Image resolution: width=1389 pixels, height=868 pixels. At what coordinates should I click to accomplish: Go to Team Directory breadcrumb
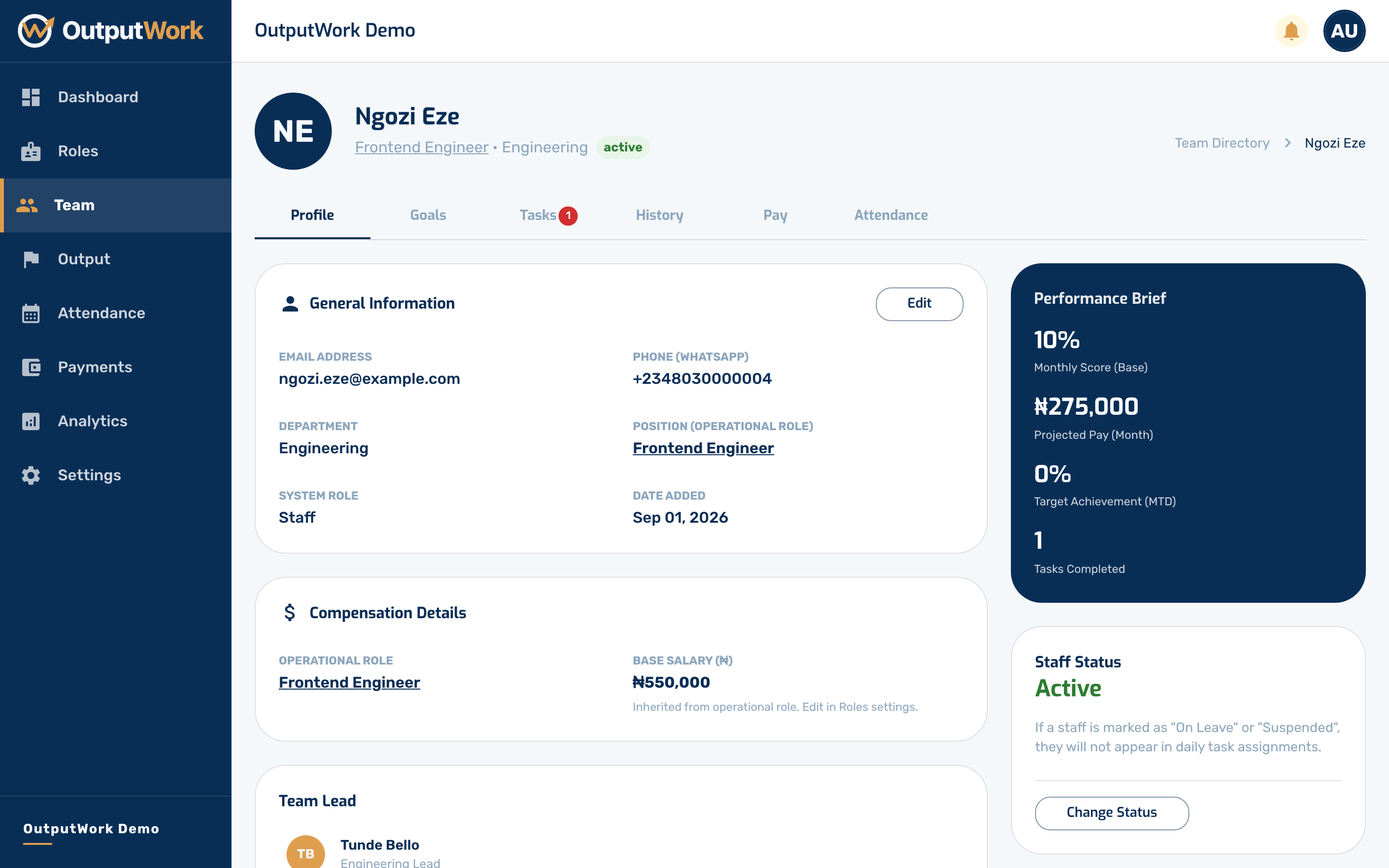1222,143
